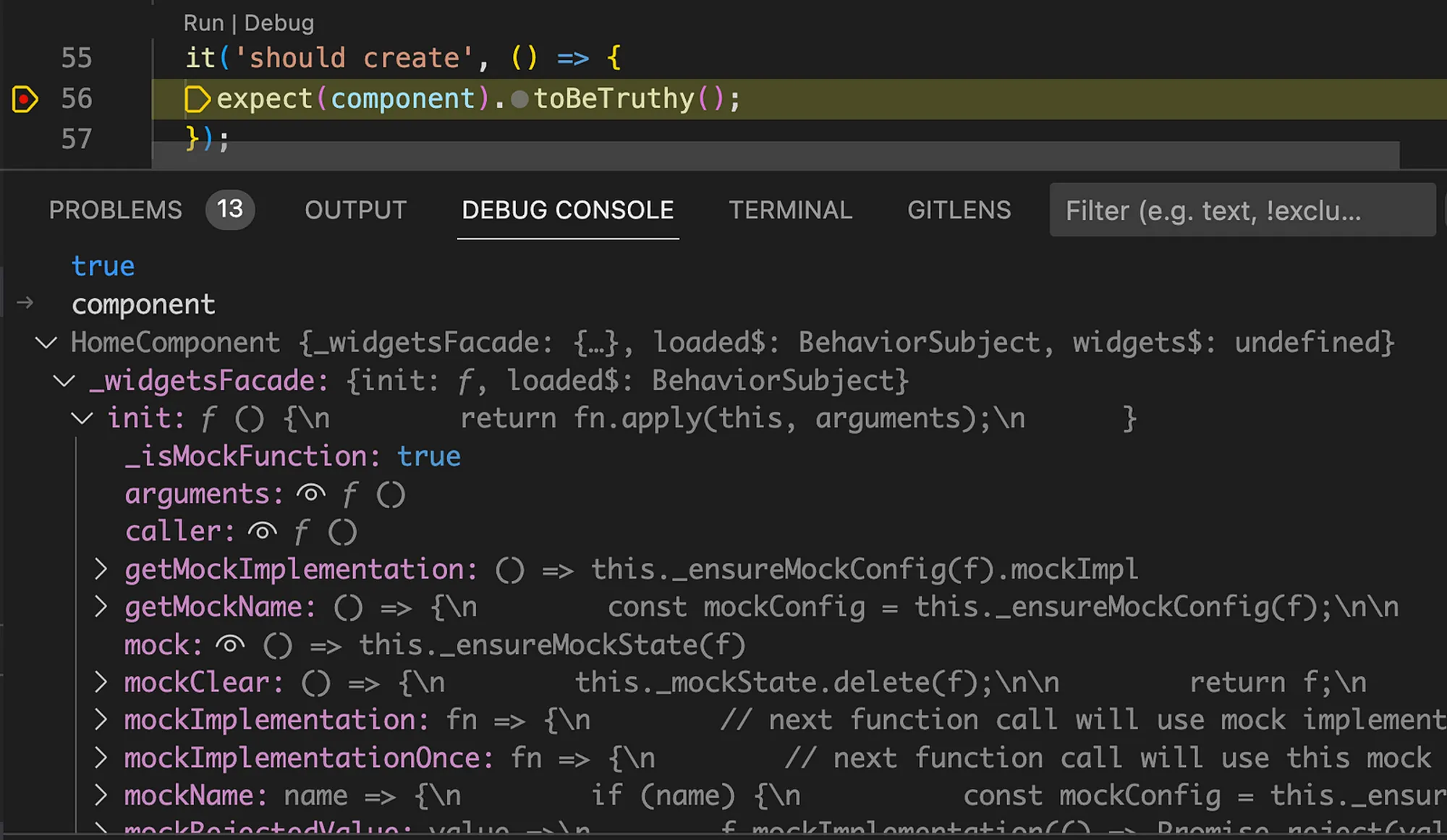Switch to the TERMINAL tab
The height and width of the screenshot is (840, 1447).
[790, 210]
